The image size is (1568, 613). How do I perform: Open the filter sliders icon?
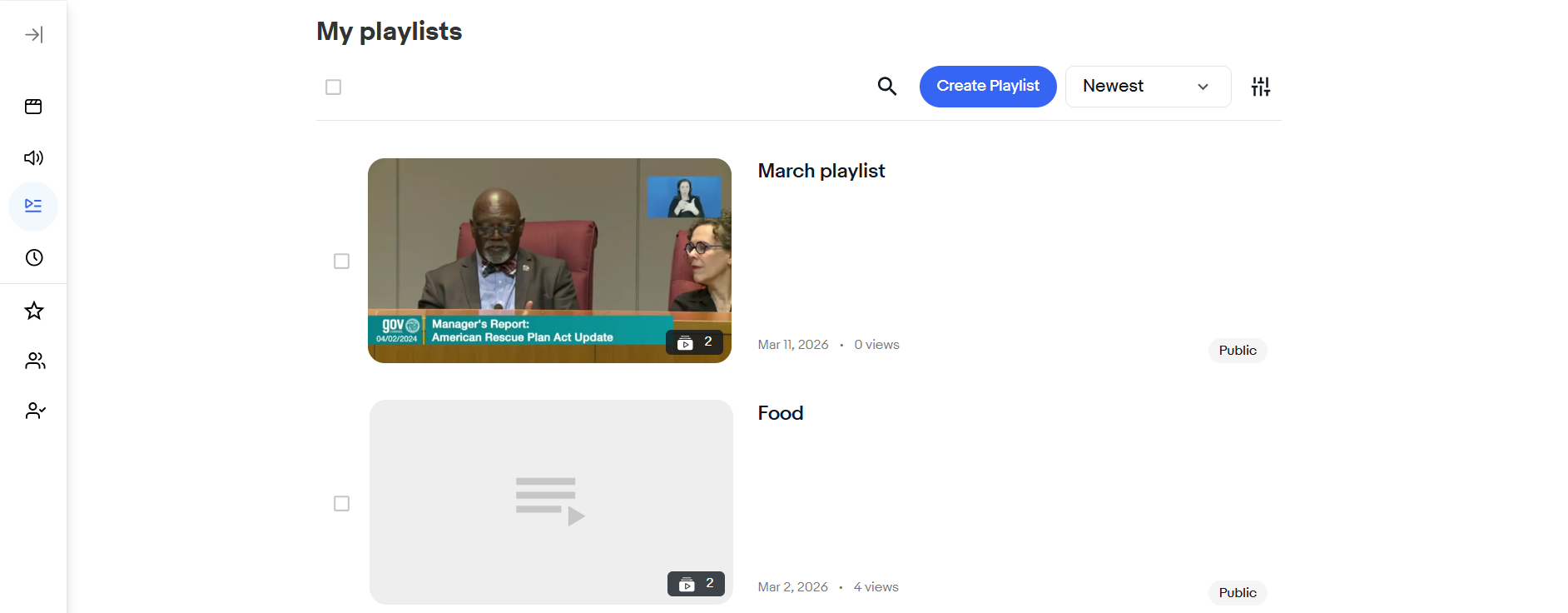click(x=1261, y=87)
